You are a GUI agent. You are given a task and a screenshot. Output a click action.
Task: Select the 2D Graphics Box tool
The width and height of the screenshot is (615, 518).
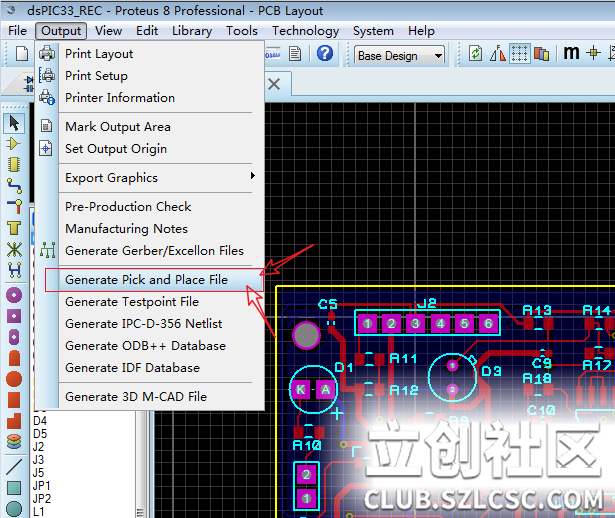point(14,488)
